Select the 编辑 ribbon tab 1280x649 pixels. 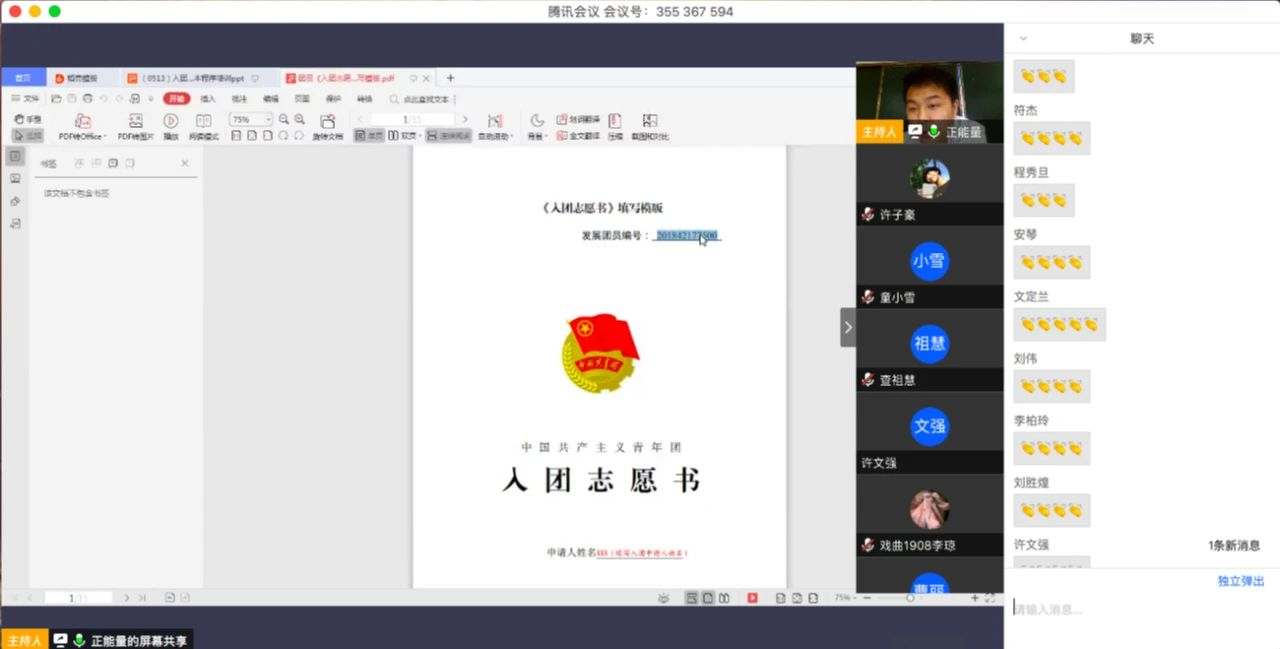[x=271, y=99]
